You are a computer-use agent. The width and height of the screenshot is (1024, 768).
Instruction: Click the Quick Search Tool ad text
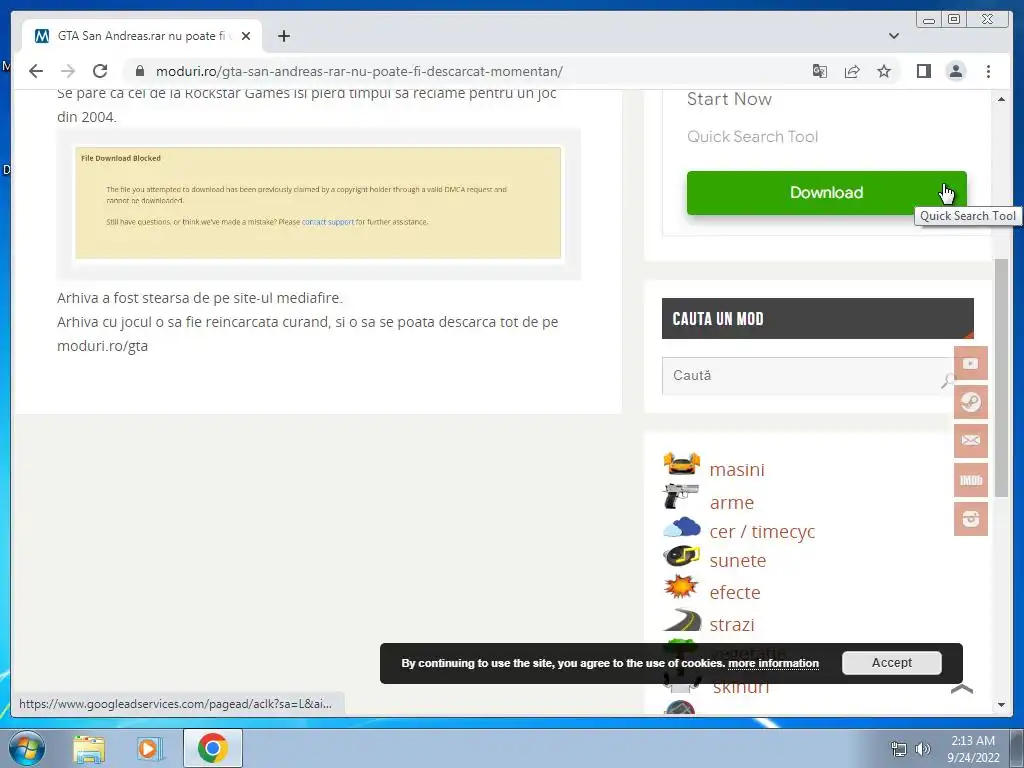(x=752, y=136)
